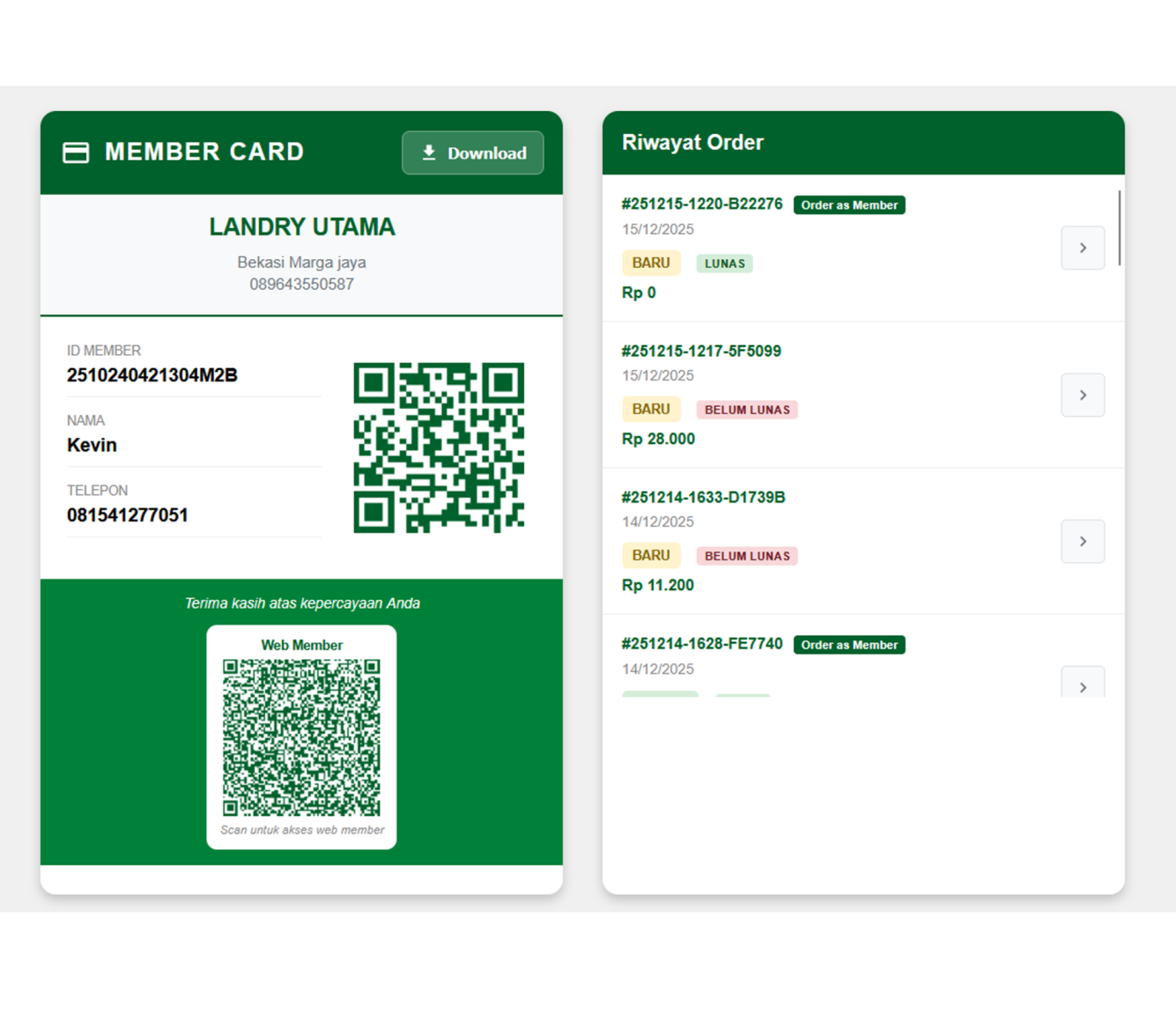
Task: Click Order as Member badge on order FE7740
Action: (x=849, y=645)
